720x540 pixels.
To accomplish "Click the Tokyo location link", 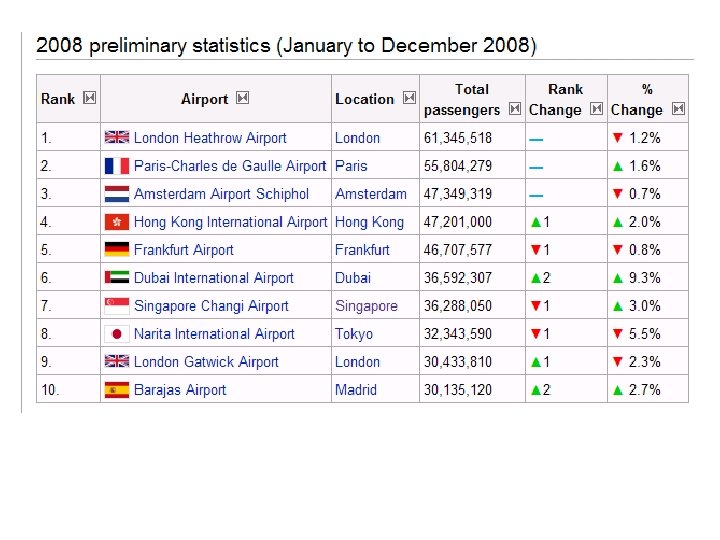I will [x=354, y=334].
